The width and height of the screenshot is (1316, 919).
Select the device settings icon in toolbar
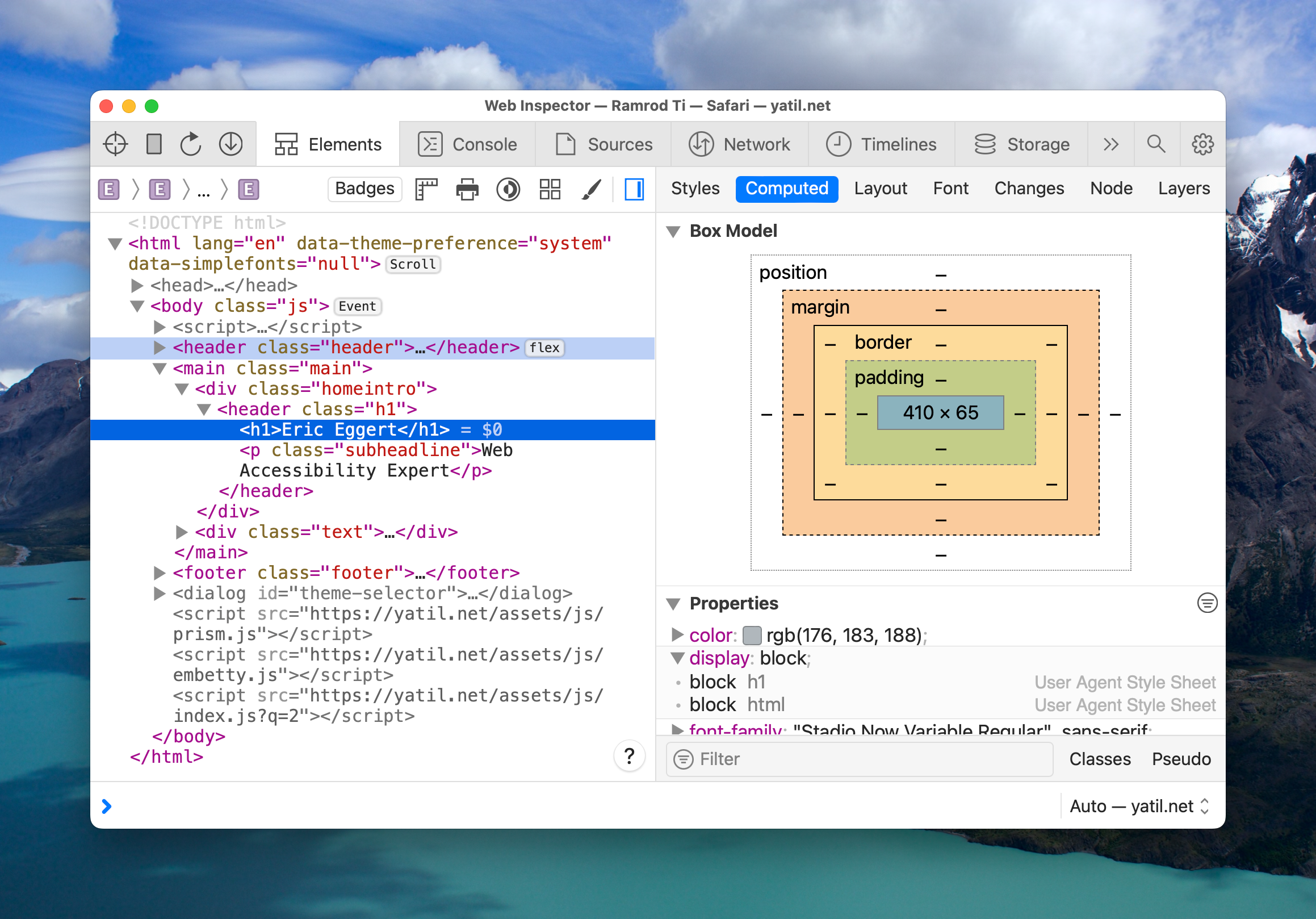[x=153, y=144]
